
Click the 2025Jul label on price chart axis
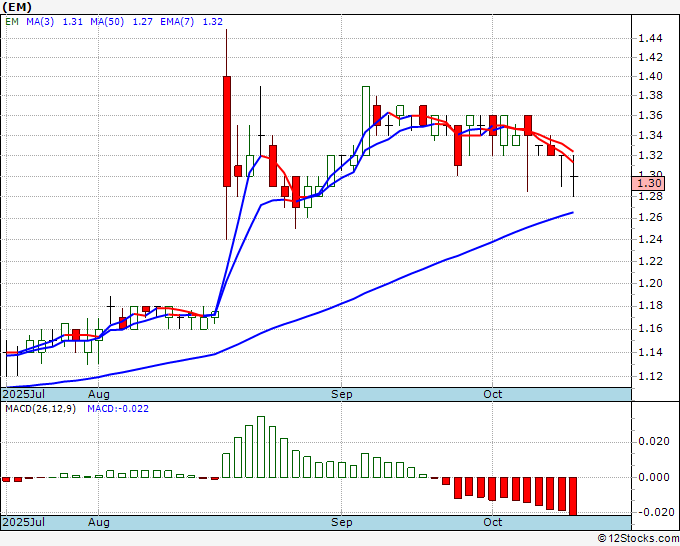coord(24,394)
